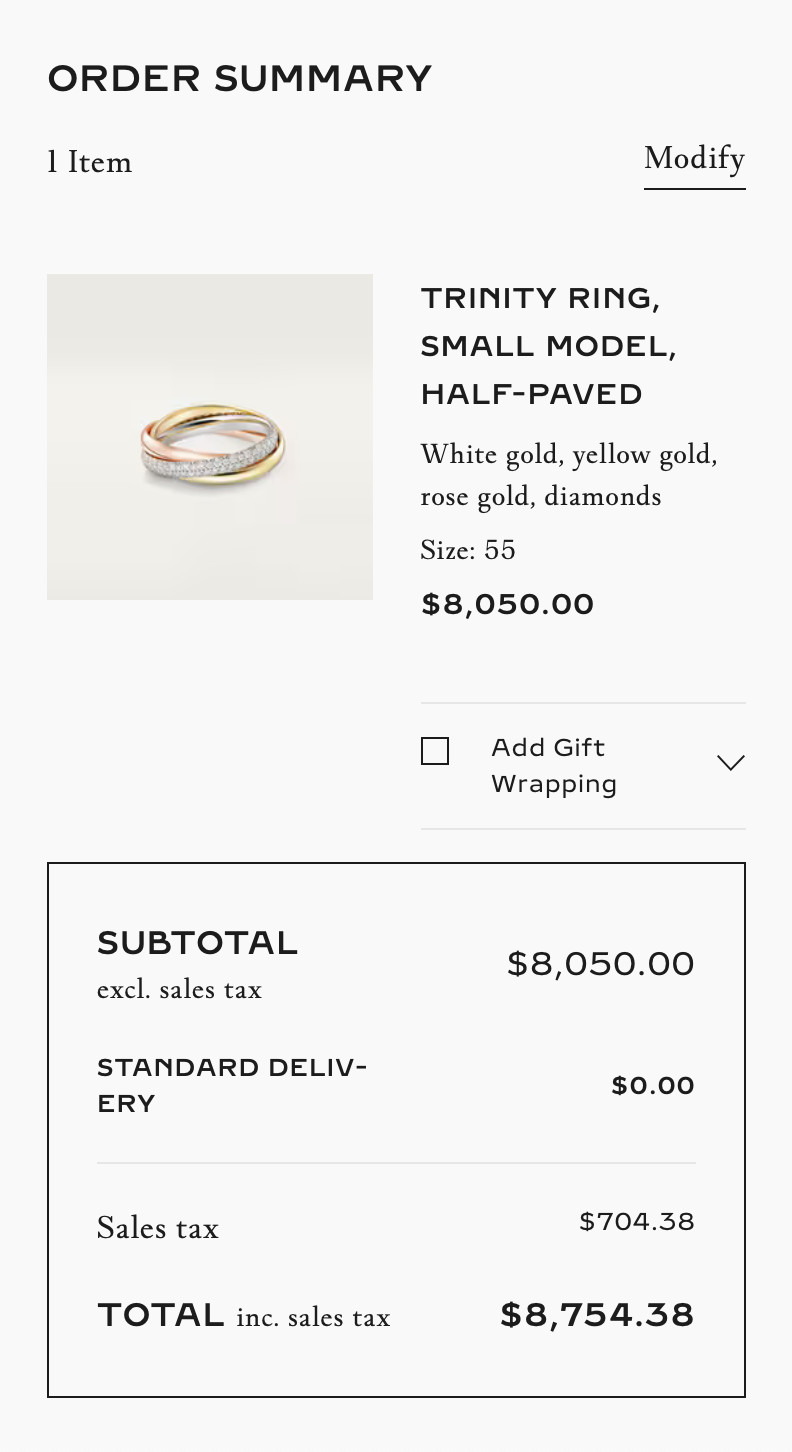Click the $0.00 delivery cost
Image resolution: width=792 pixels, height=1452 pixels.
pyautogui.click(x=652, y=1086)
